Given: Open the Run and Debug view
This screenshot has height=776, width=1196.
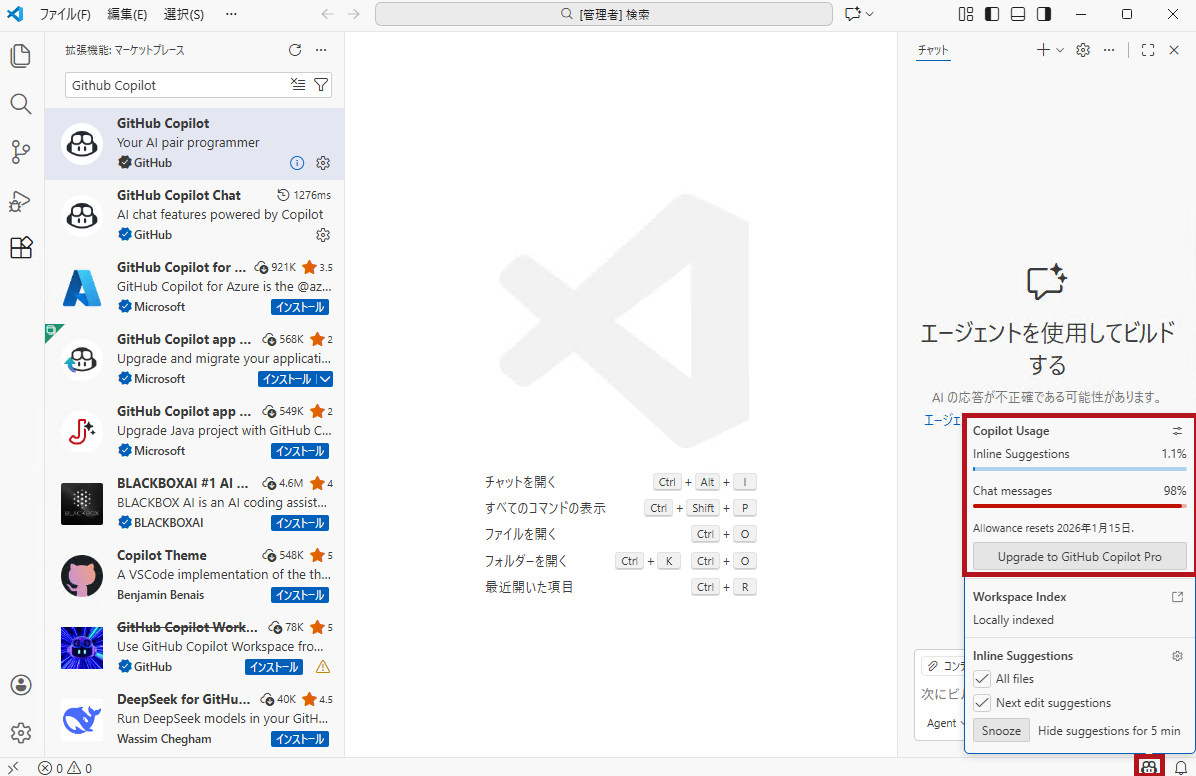Looking at the screenshot, I should coord(21,201).
